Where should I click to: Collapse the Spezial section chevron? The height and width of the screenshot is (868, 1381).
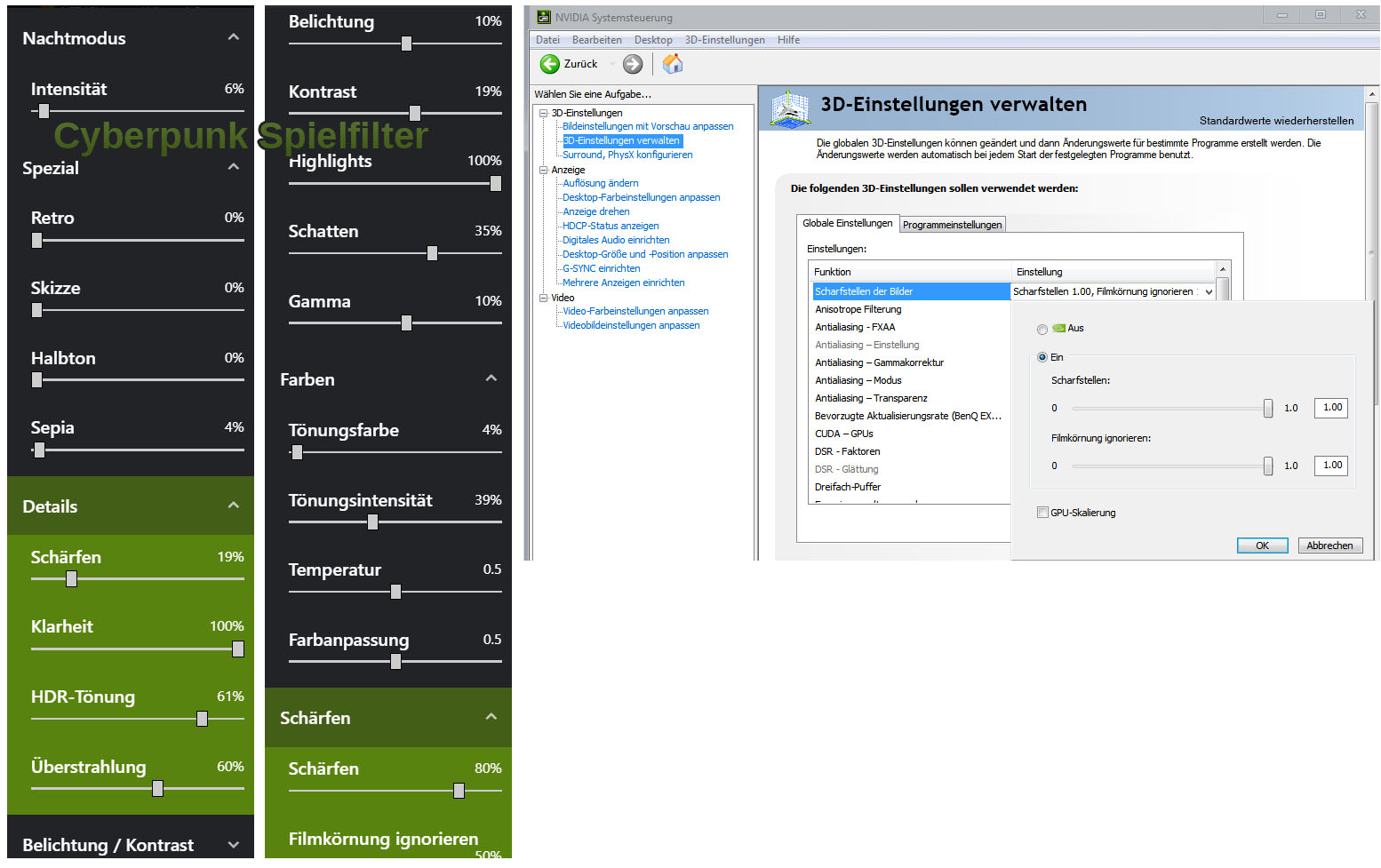[234, 167]
